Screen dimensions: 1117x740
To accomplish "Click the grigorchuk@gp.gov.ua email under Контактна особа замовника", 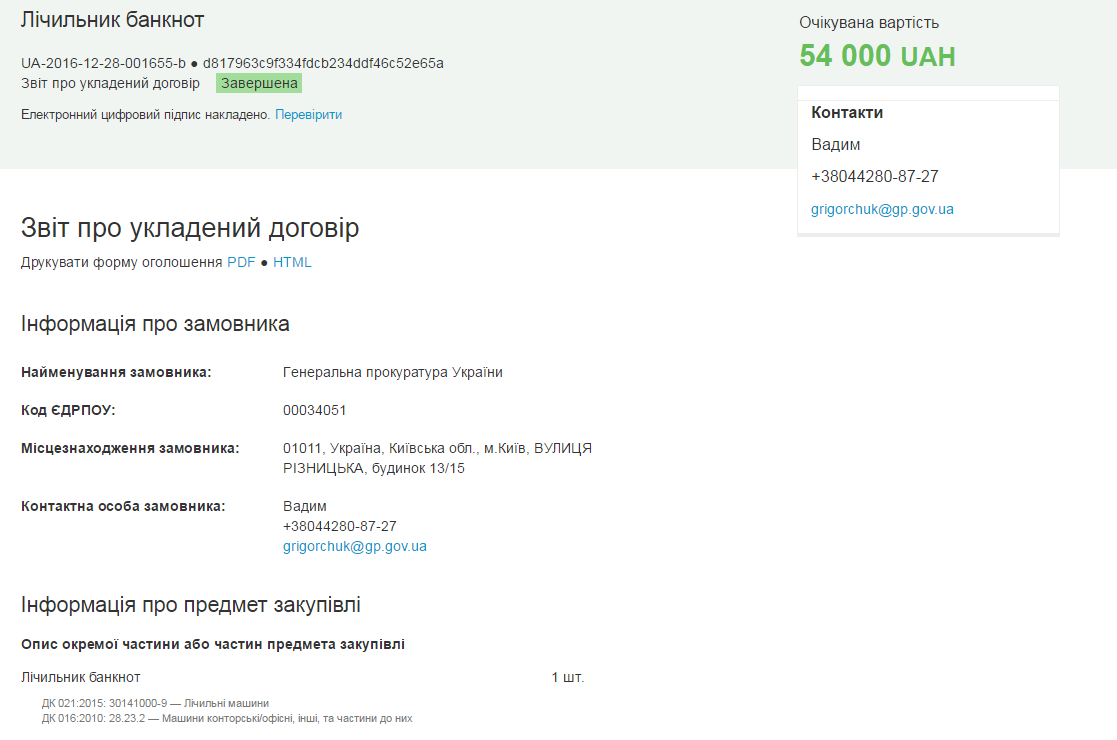I will pos(355,546).
